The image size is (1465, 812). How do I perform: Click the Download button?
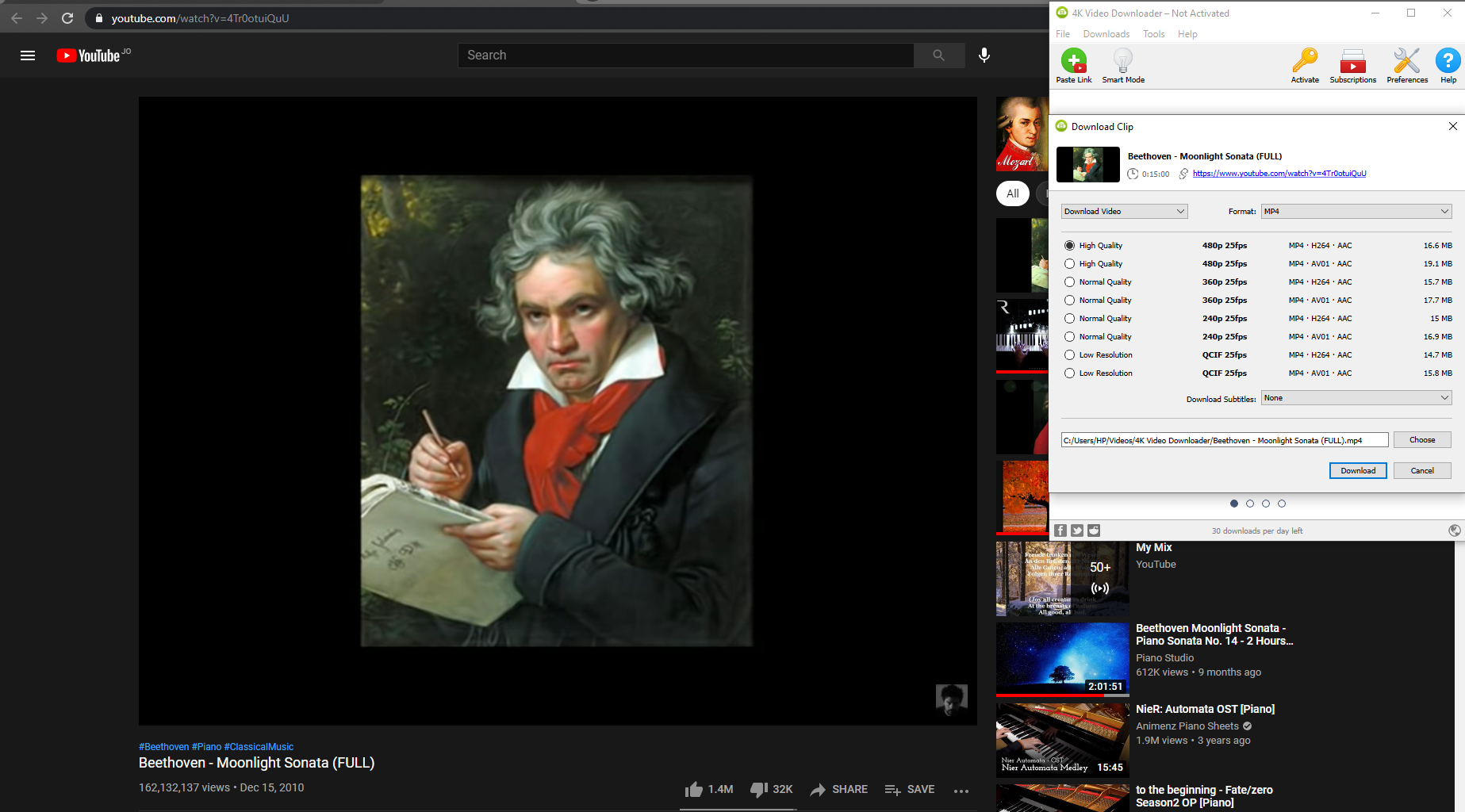pyautogui.click(x=1358, y=470)
